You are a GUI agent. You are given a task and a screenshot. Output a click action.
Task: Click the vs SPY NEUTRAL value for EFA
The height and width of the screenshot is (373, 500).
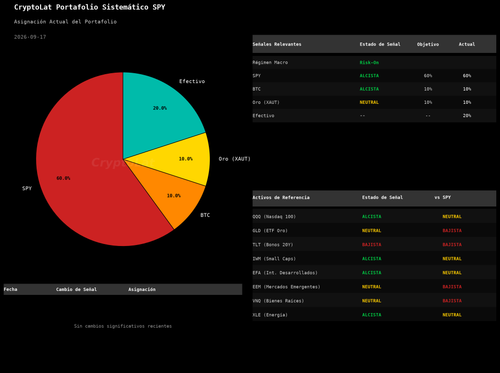[452, 273]
